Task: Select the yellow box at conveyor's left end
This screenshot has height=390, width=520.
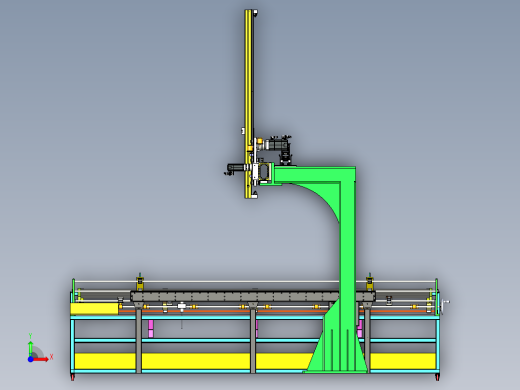Action: click(95, 309)
